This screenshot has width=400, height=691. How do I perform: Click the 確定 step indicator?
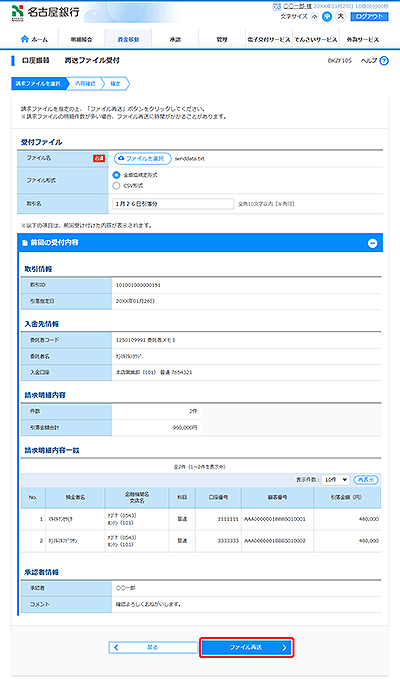pyautogui.click(x=115, y=84)
